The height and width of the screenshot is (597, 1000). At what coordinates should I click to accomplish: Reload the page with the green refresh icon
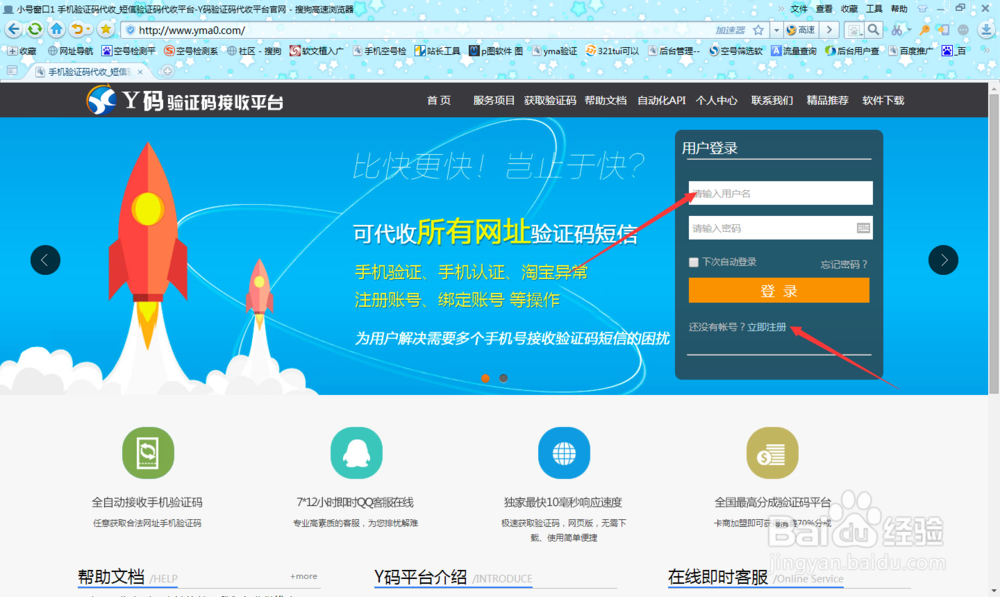35,29
